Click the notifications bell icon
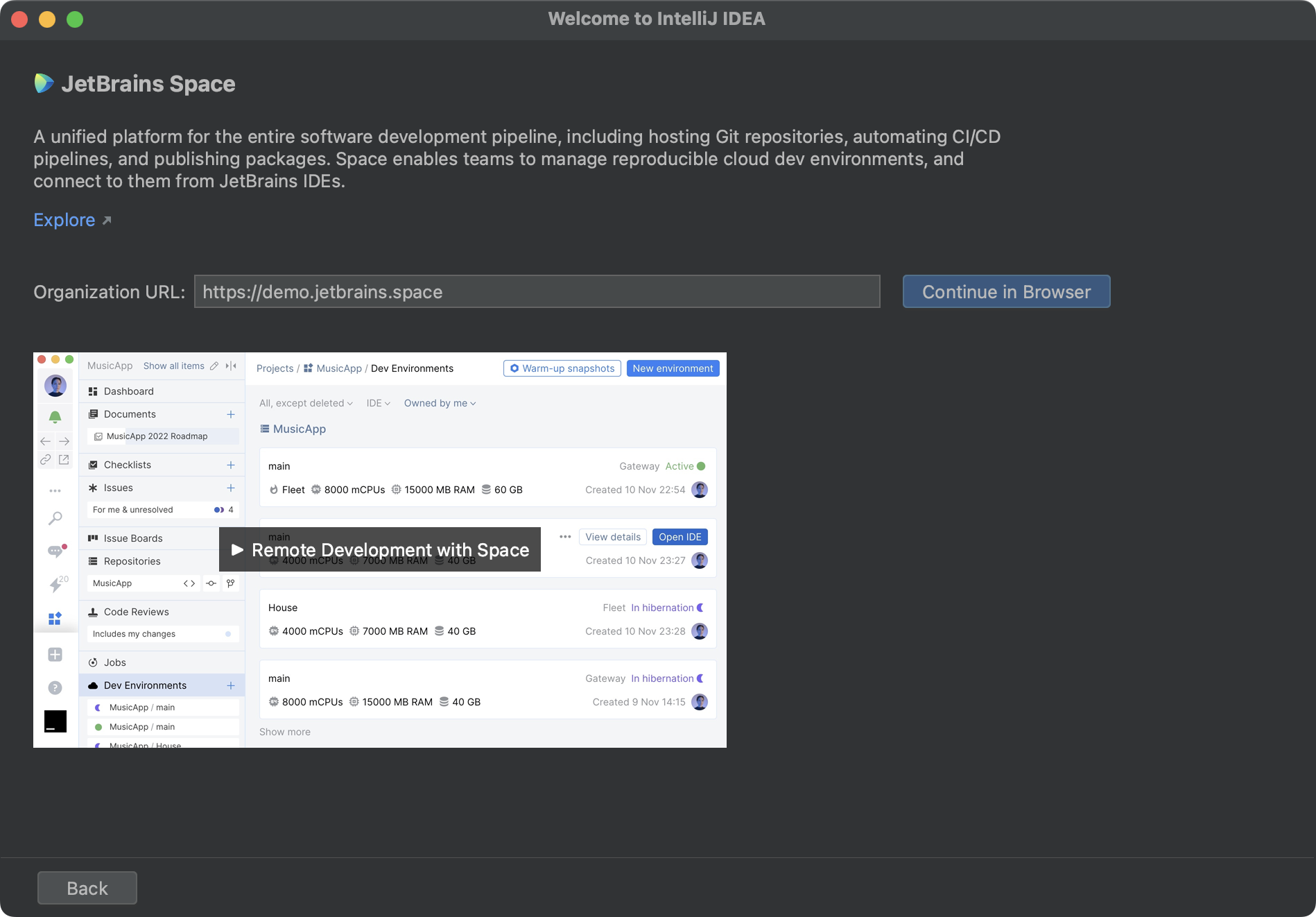 [55, 418]
